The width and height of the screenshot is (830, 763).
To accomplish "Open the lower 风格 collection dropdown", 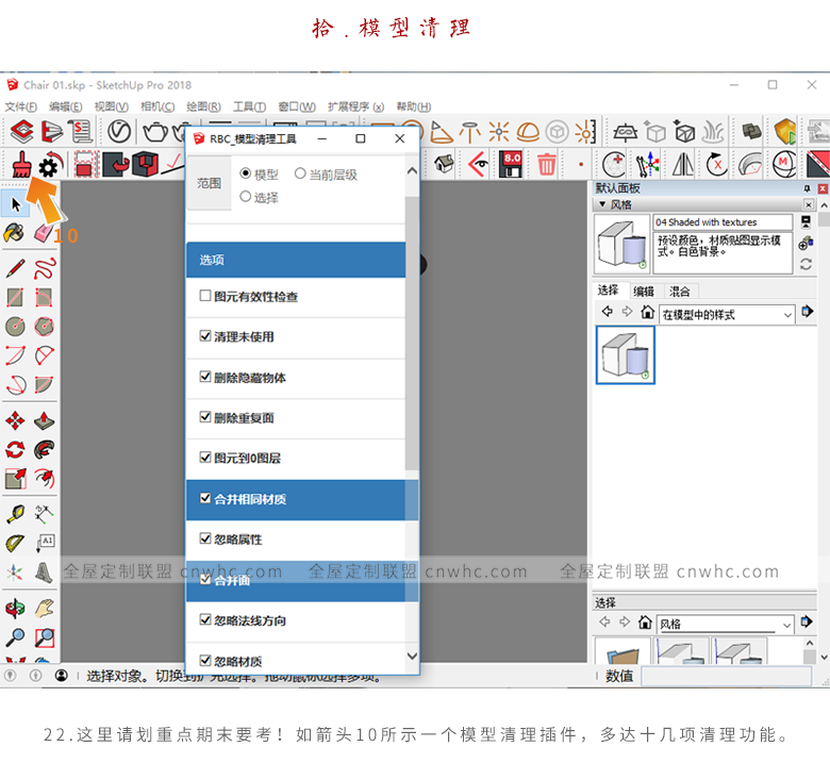I will [725, 624].
